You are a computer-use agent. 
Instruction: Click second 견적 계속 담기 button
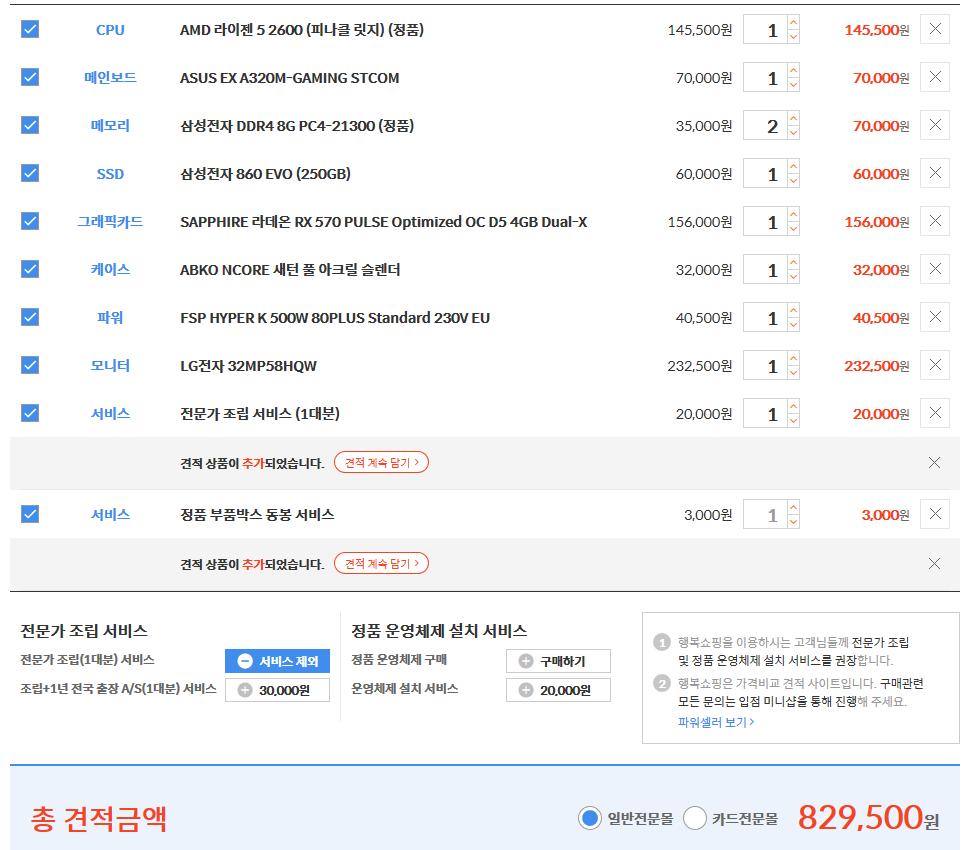(382, 563)
